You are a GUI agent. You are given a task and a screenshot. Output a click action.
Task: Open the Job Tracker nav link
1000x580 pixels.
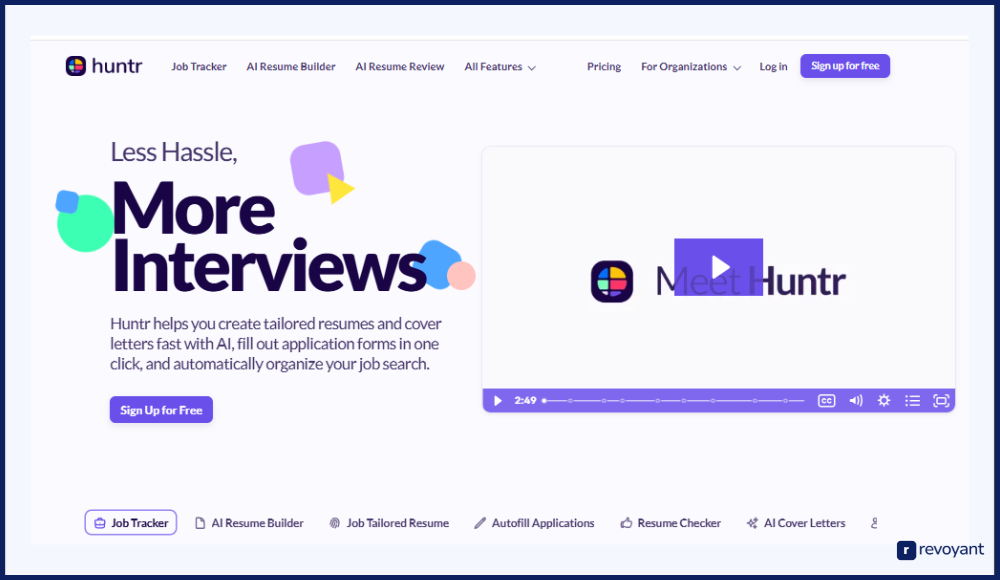pyautogui.click(x=198, y=66)
